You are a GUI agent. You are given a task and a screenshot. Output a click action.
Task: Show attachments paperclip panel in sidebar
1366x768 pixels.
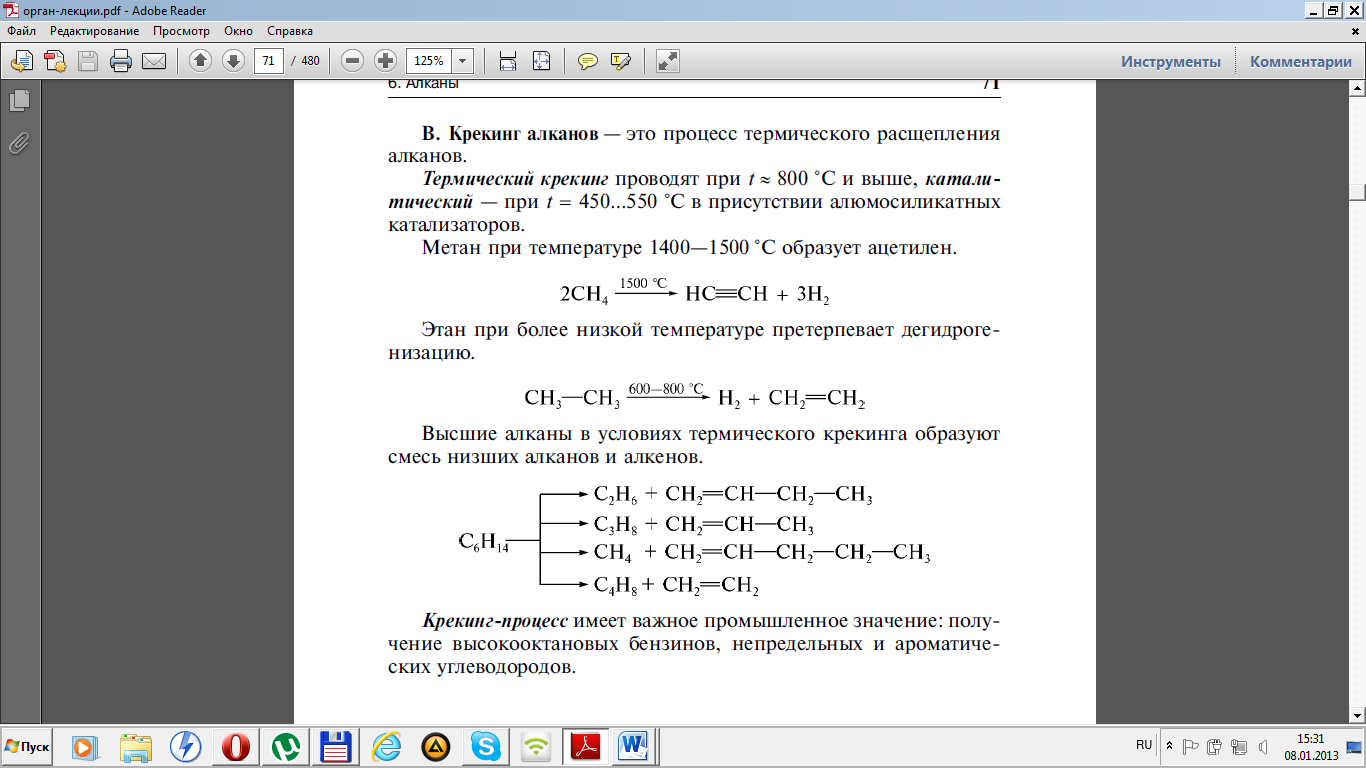[x=19, y=143]
